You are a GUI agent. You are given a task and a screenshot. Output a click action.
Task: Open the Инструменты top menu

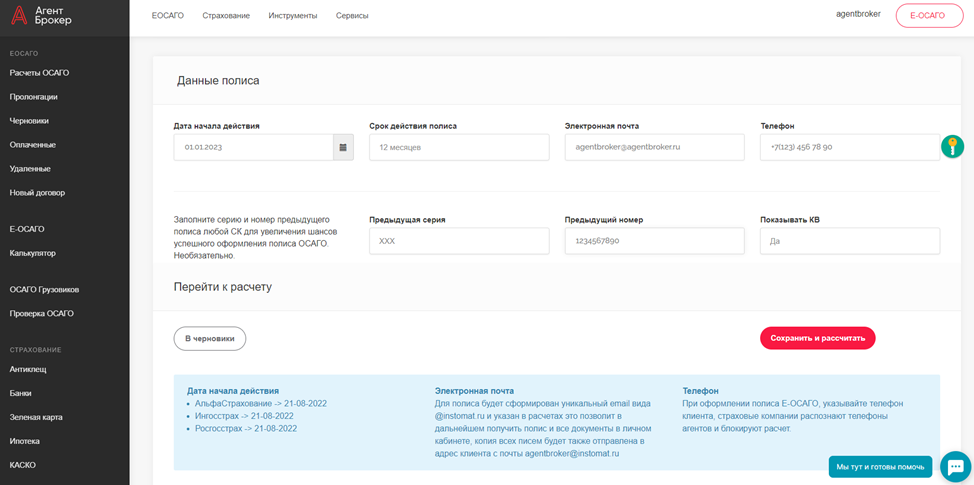coord(293,16)
